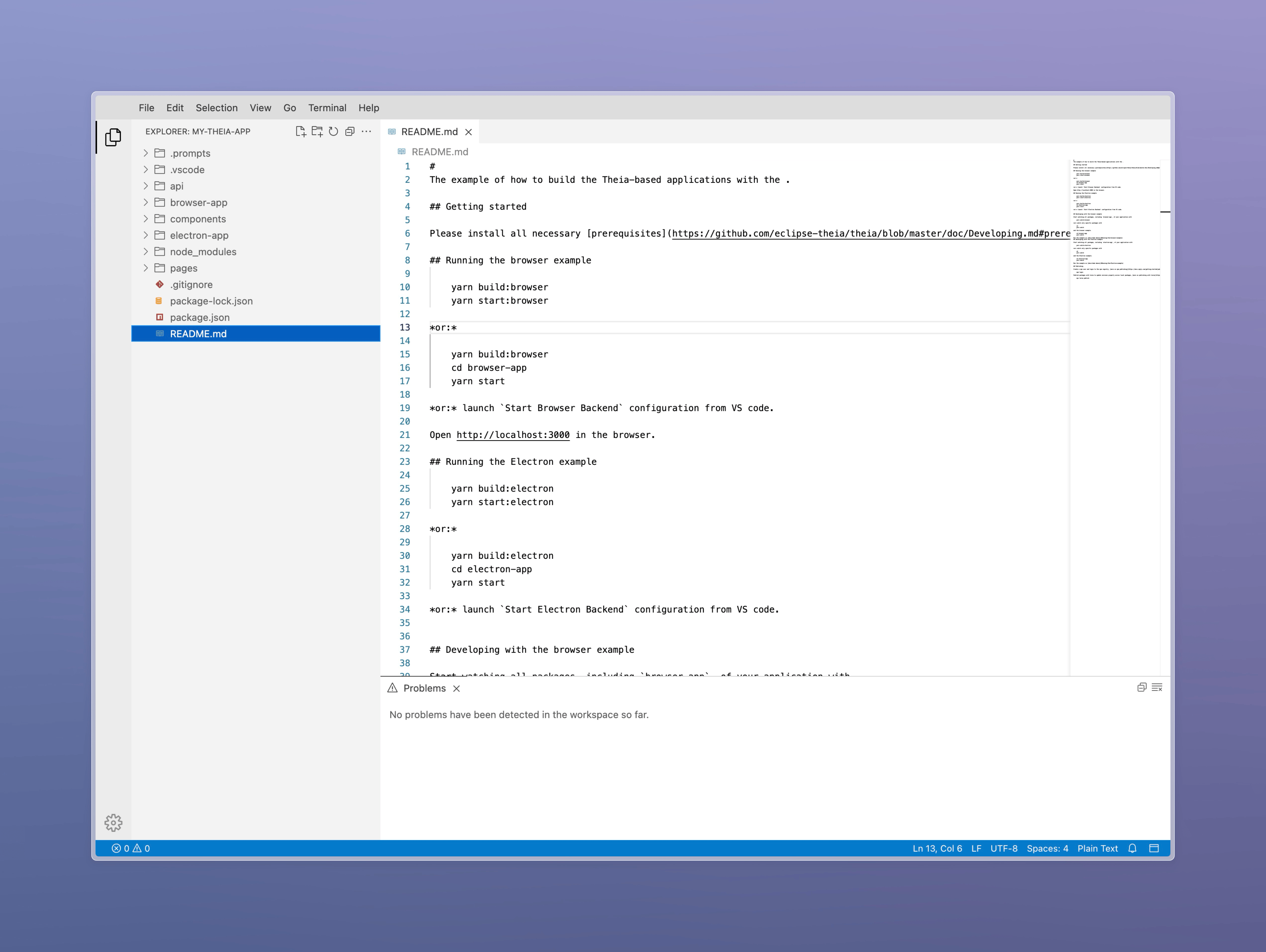
Task: Click the '## Developing with the browser example' line
Action: (532, 650)
